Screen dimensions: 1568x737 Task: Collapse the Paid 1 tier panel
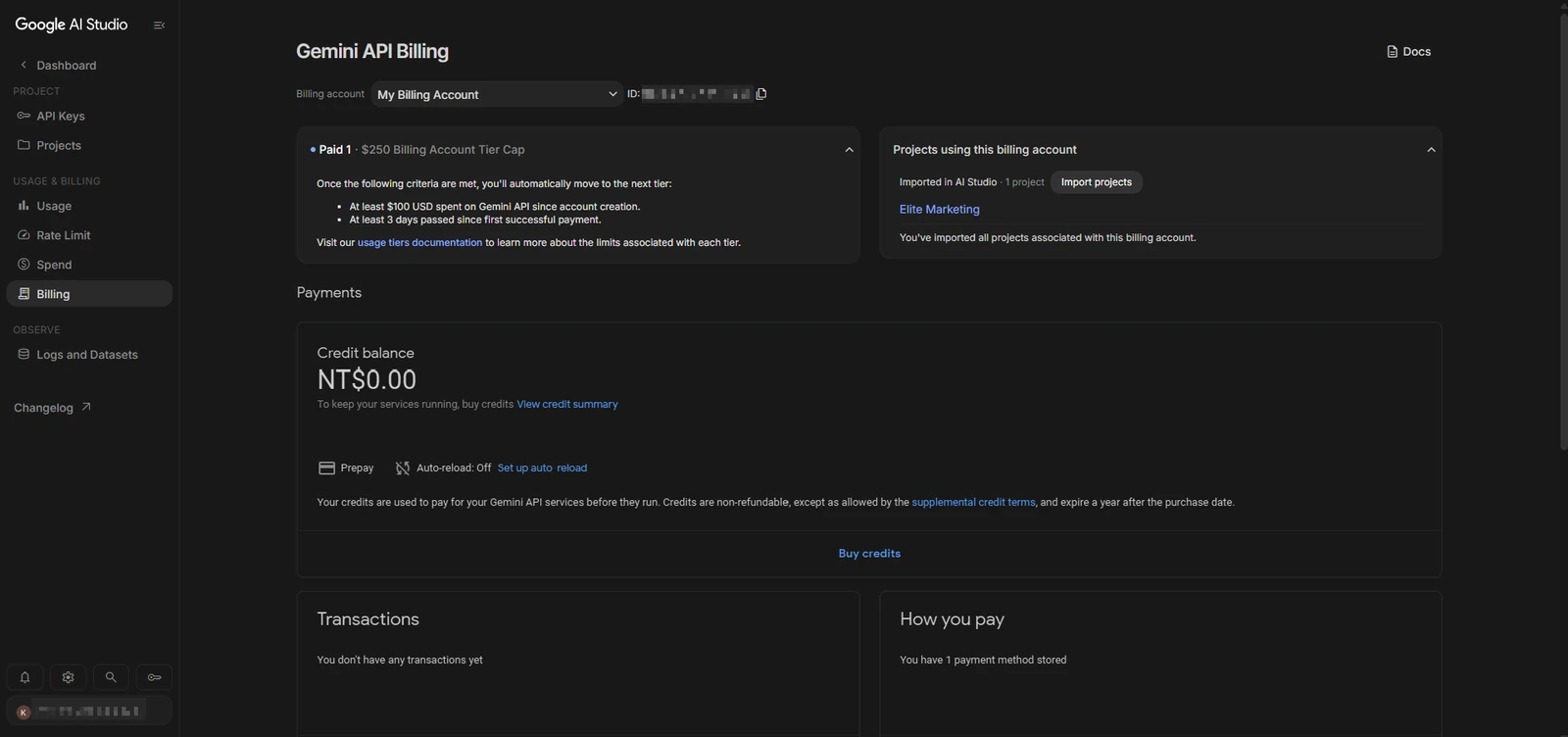(x=849, y=150)
